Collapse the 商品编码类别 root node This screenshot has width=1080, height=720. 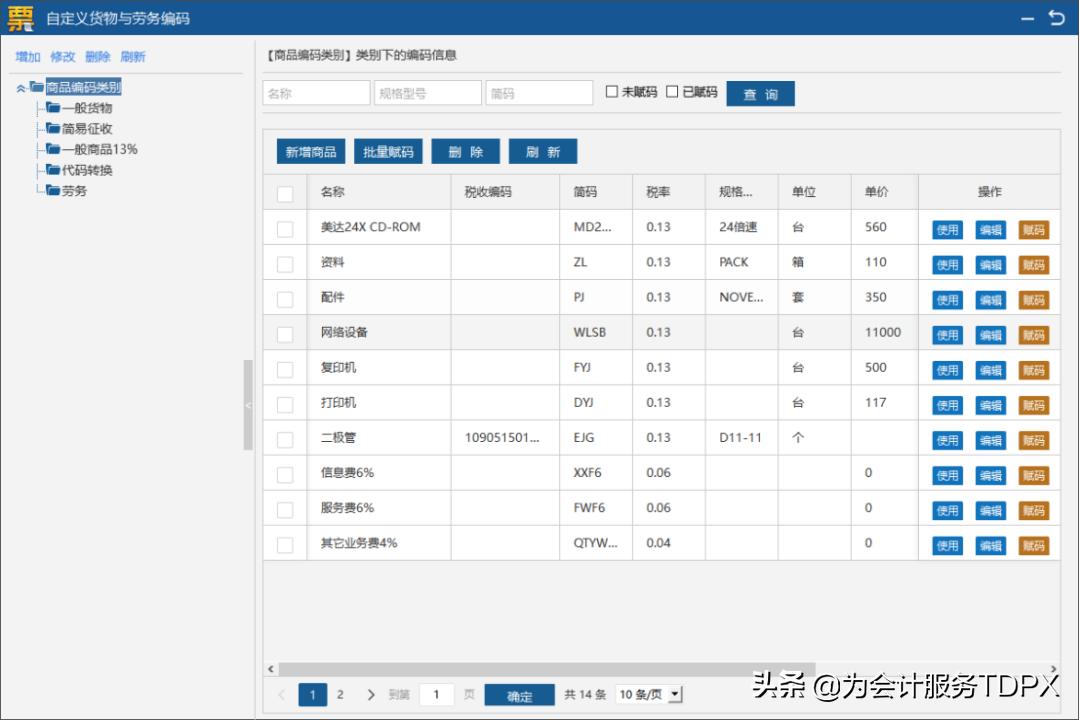point(22,87)
